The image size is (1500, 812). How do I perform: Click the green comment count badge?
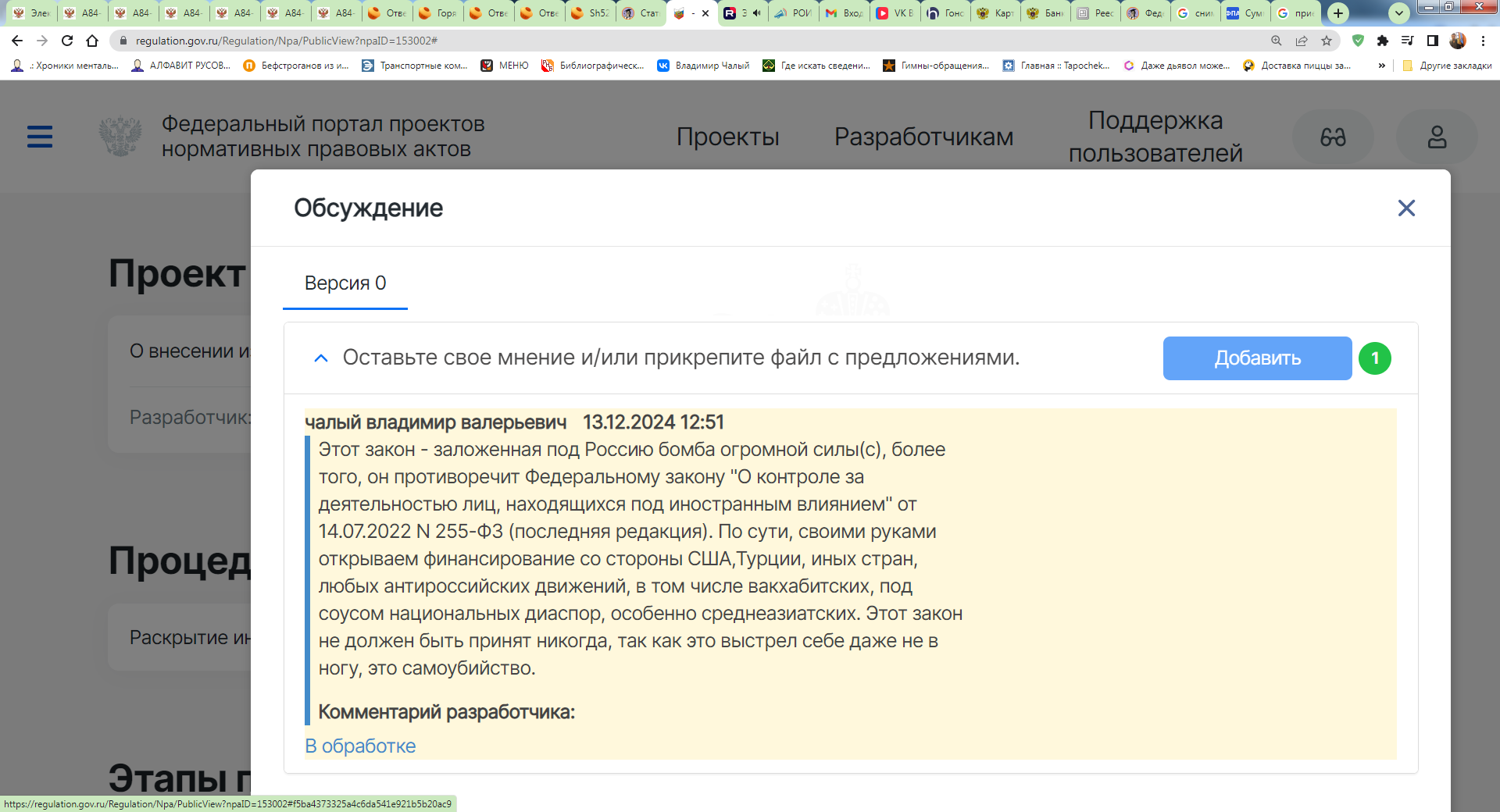(1375, 358)
